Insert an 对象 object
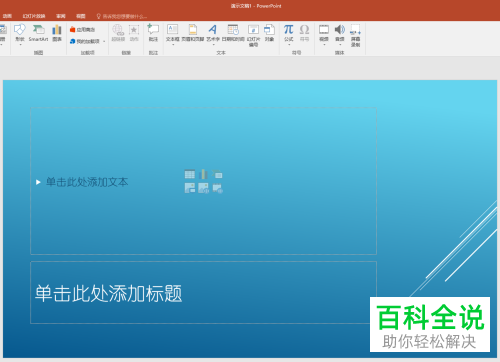 coord(269,33)
